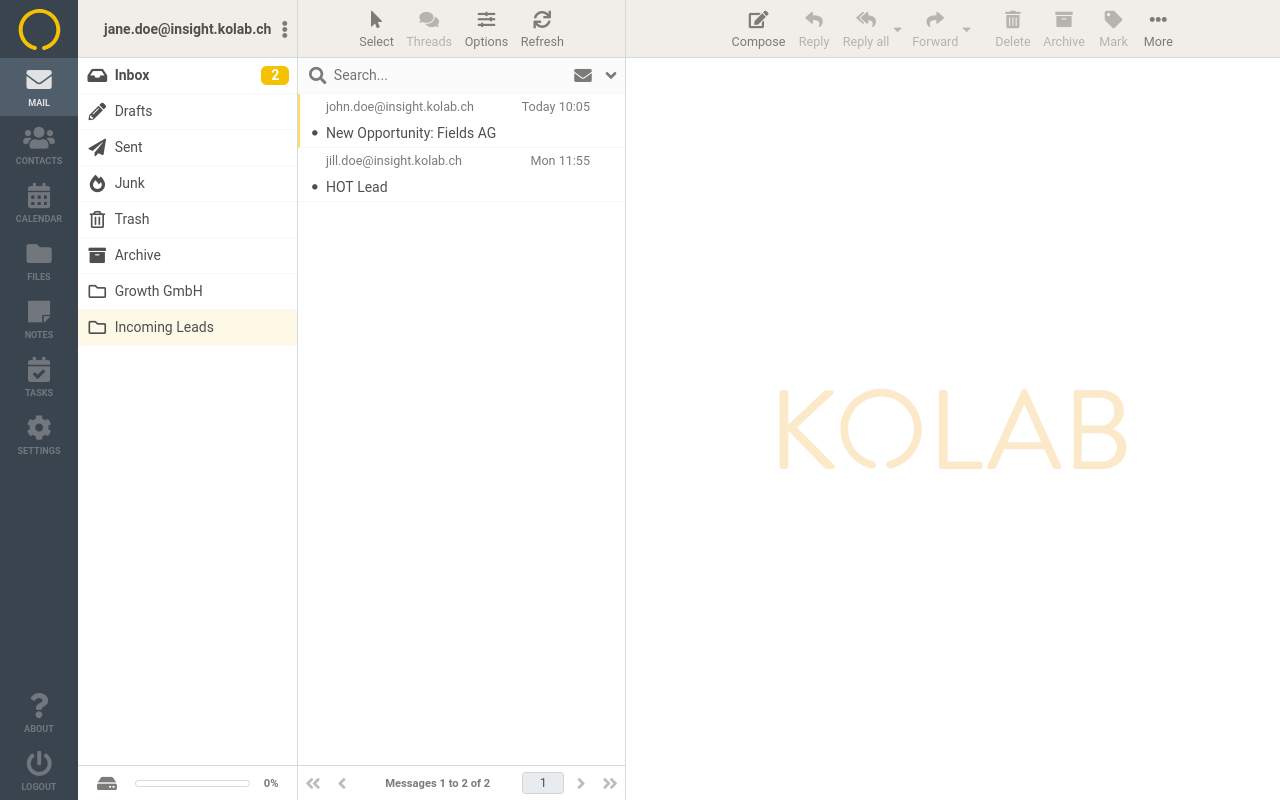The height and width of the screenshot is (800, 1280).
Task: Focus the Search input field
Action: 448,75
